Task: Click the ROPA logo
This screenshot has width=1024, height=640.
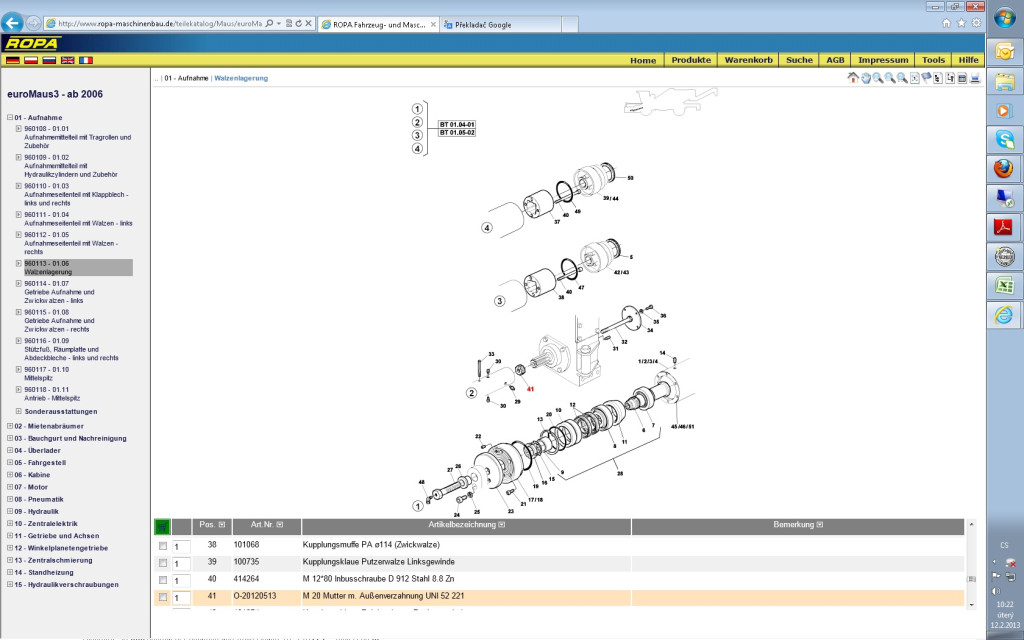Action: (32, 44)
